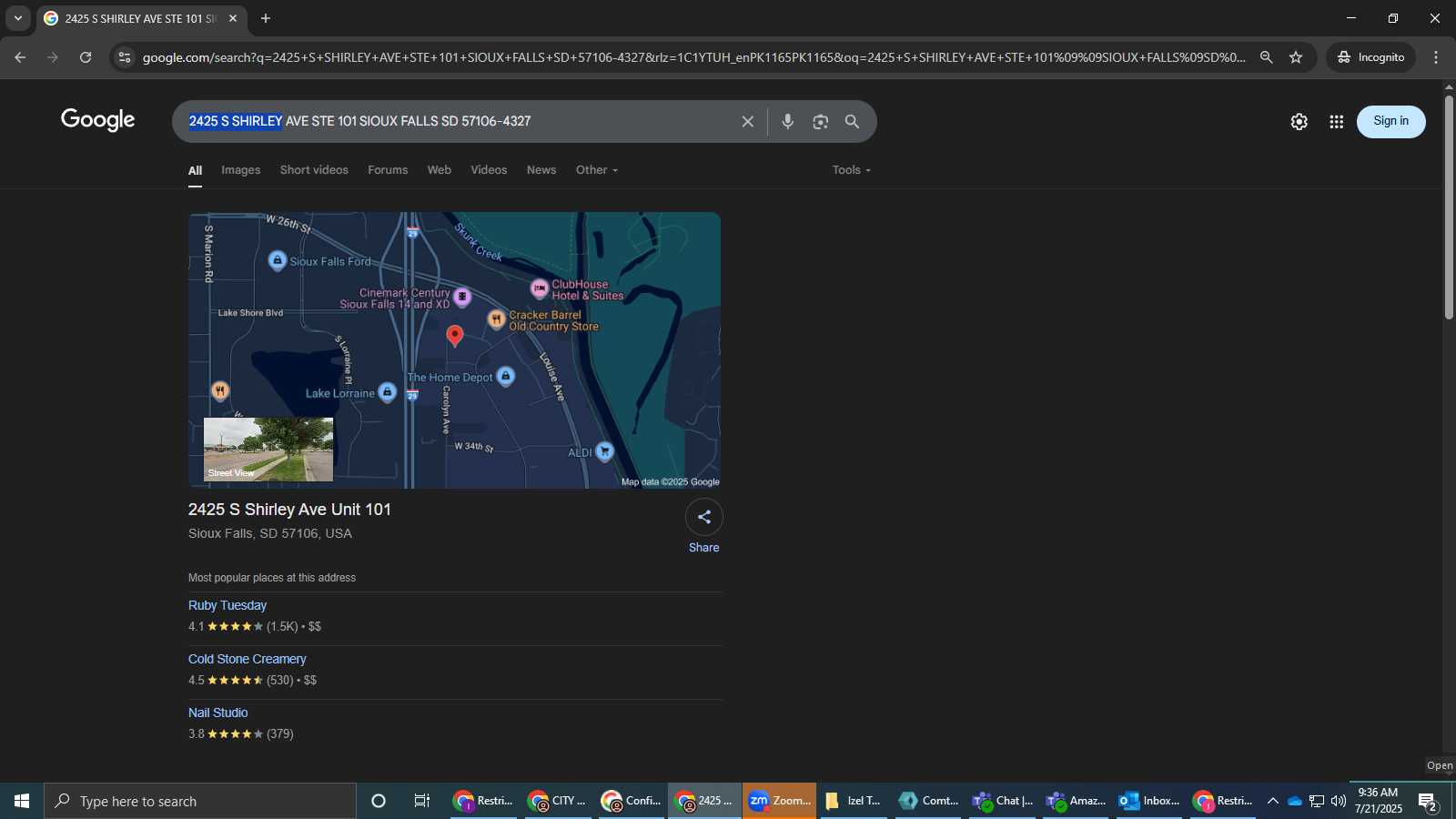Close the current Chrome tab

233,18
